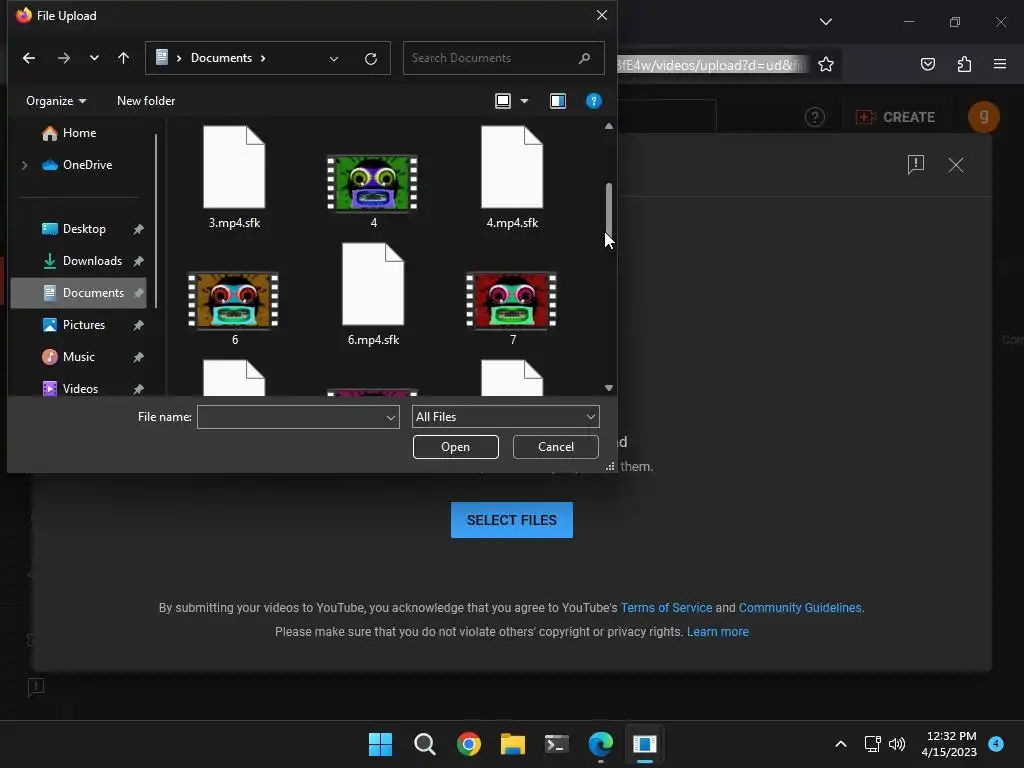Cancel the File Upload dialog
Image resolution: width=1024 pixels, height=768 pixels.
pyautogui.click(x=556, y=447)
